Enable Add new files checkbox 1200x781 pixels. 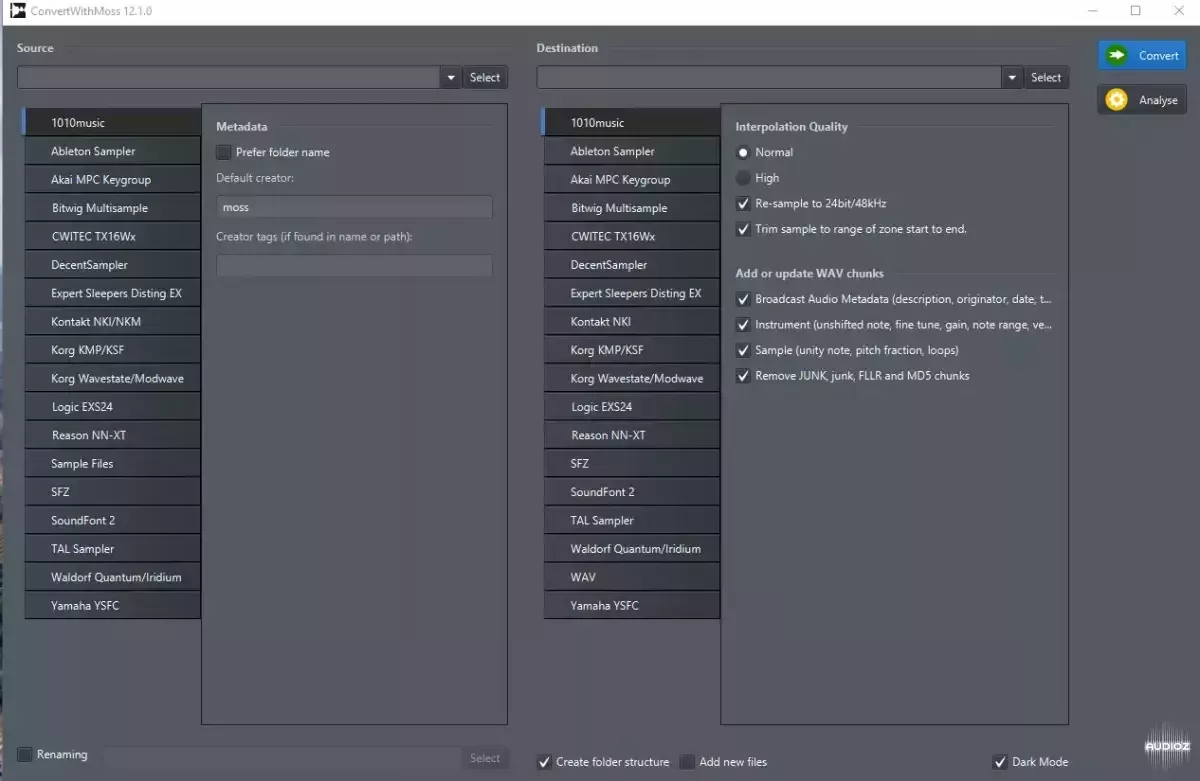click(x=687, y=762)
